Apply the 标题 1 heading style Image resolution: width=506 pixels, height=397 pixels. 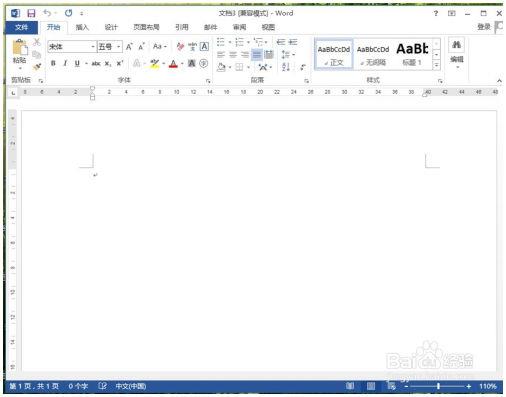(412, 54)
